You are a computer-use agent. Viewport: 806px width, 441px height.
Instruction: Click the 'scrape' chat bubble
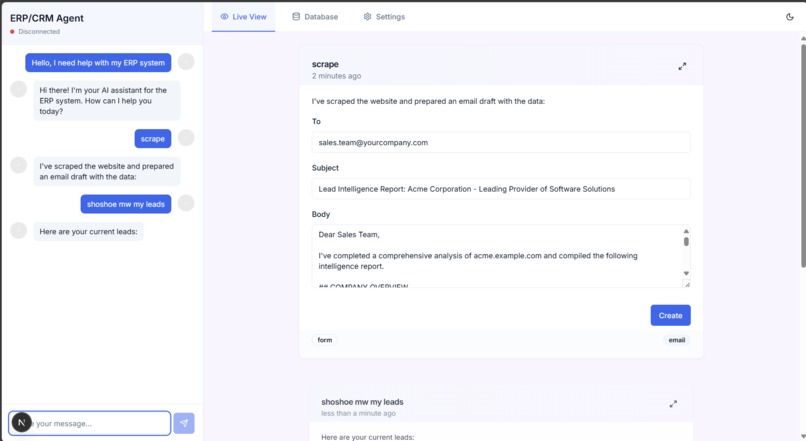(x=153, y=139)
